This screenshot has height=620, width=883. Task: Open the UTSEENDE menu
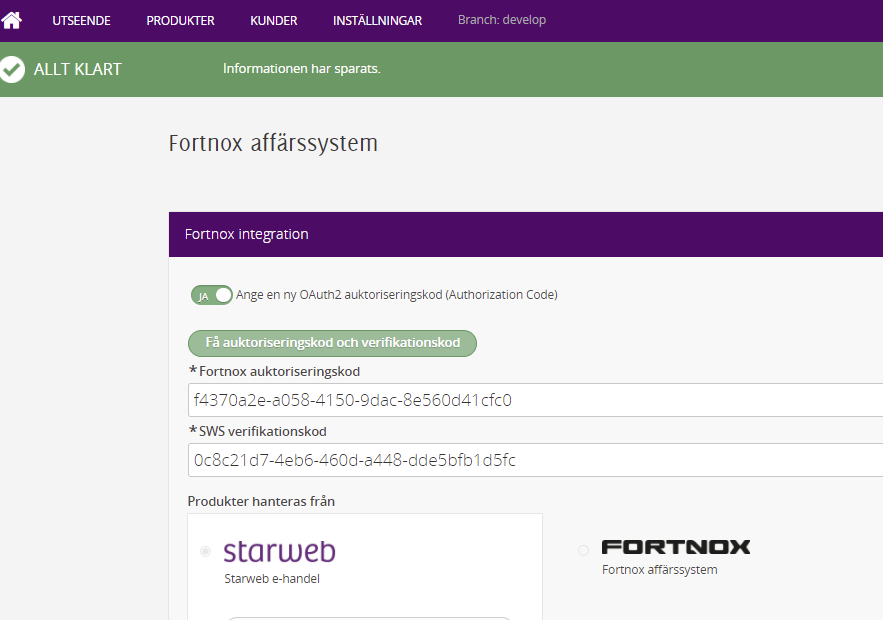point(82,21)
